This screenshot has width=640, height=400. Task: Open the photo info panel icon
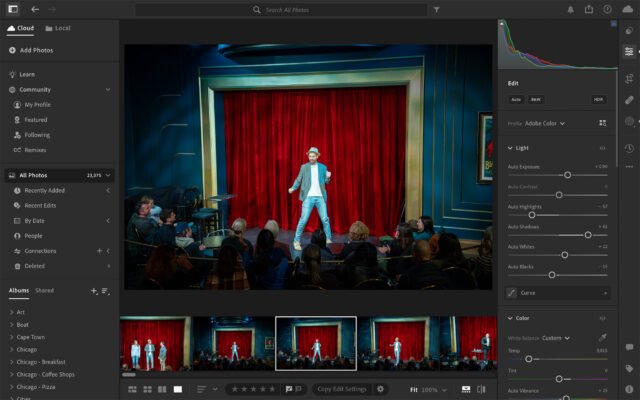click(x=629, y=389)
